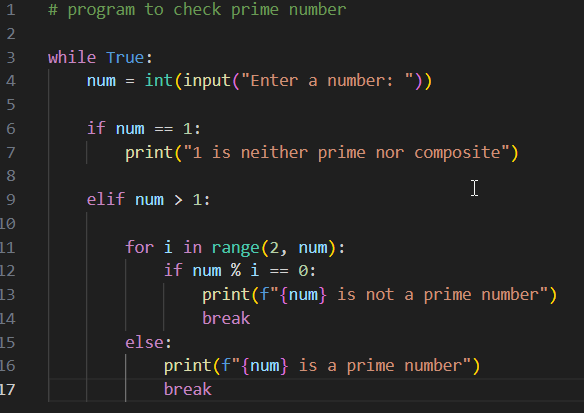Click the "while" keyword on line 3
This screenshot has height=413, width=584.
point(72,58)
